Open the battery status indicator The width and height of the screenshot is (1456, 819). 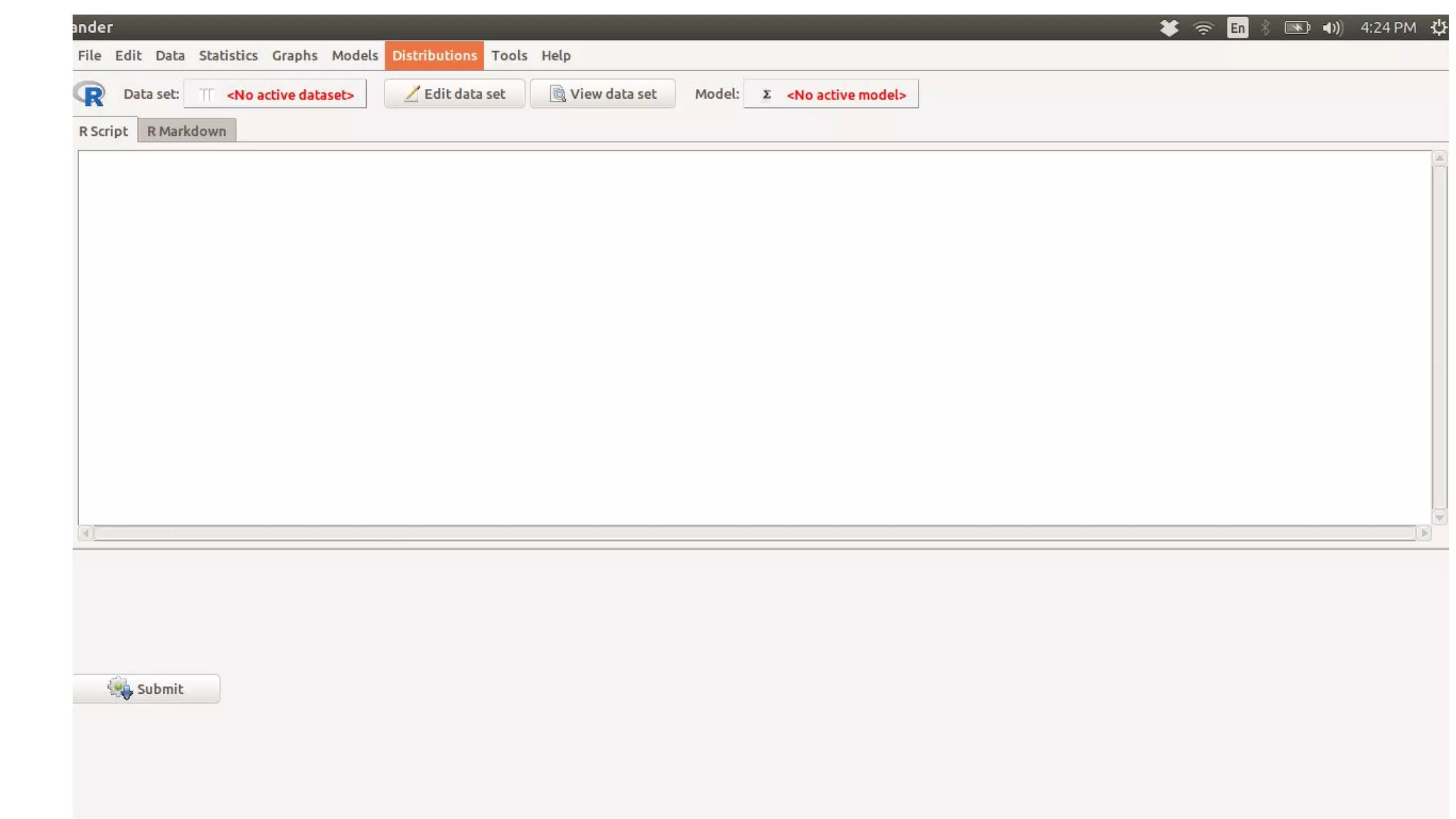1297,28
